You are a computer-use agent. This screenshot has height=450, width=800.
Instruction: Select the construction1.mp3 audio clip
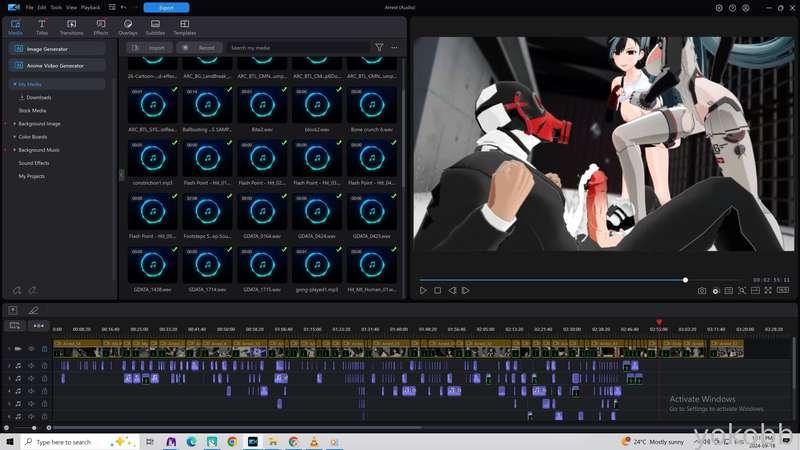pyautogui.click(x=153, y=158)
